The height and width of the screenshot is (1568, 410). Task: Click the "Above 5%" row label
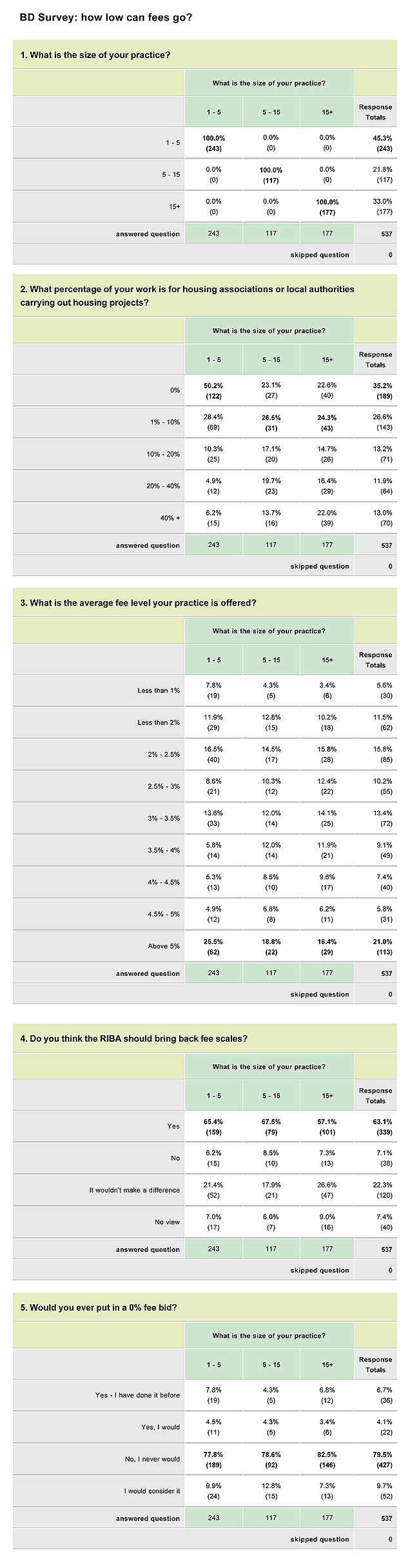(x=164, y=946)
